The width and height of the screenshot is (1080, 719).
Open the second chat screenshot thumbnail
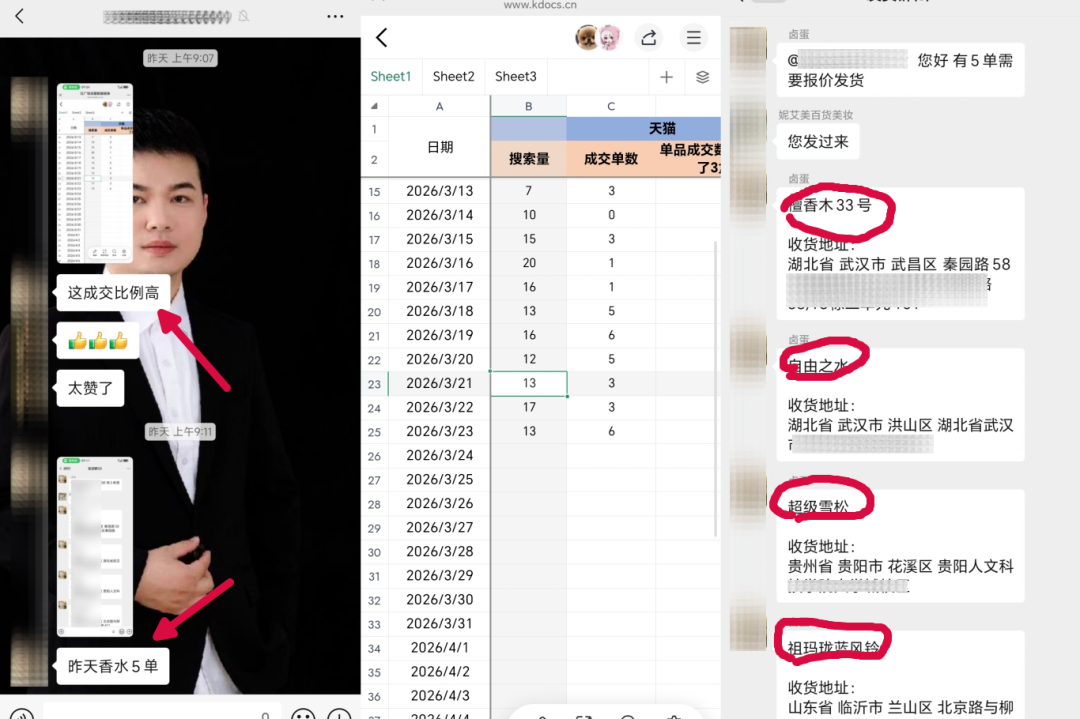95,547
